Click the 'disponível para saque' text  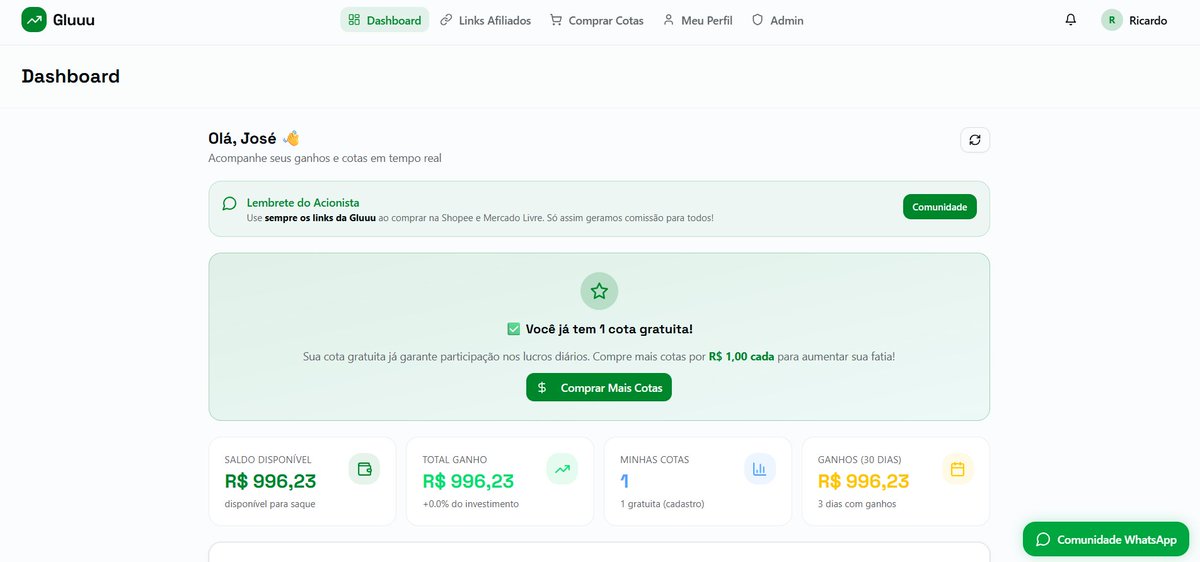pyautogui.click(x=270, y=504)
